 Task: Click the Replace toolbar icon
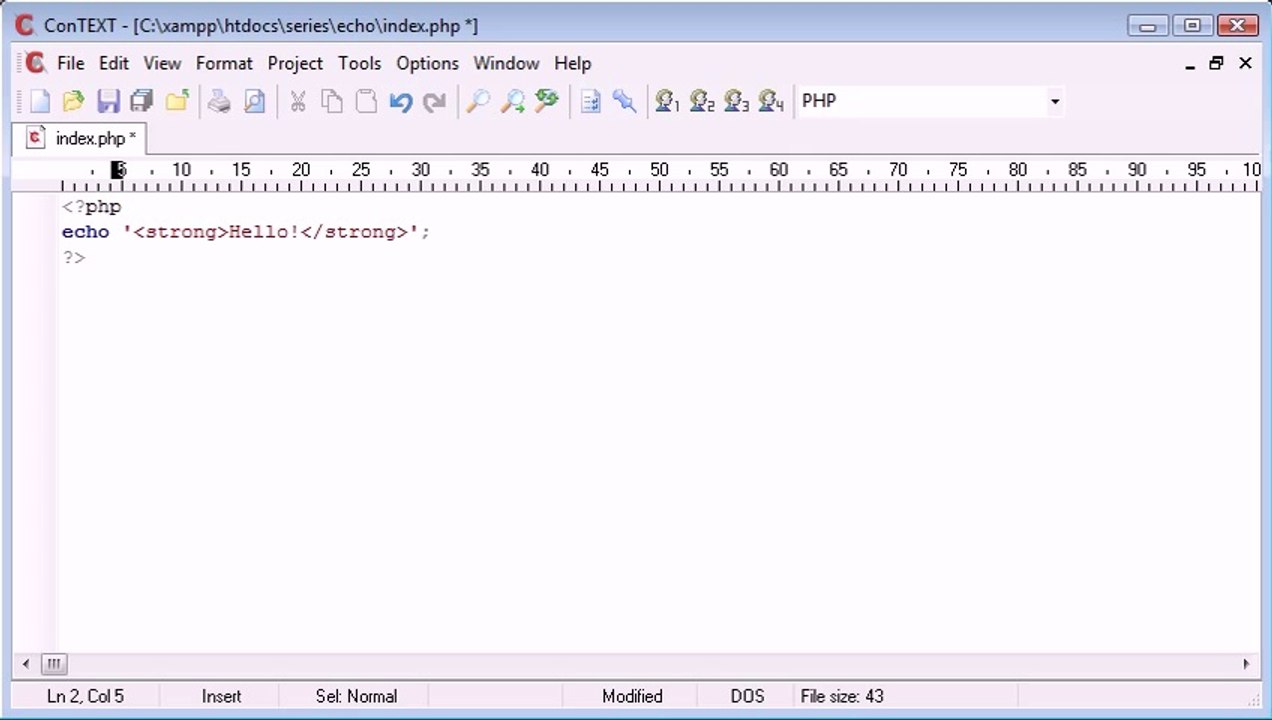click(547, 101)
